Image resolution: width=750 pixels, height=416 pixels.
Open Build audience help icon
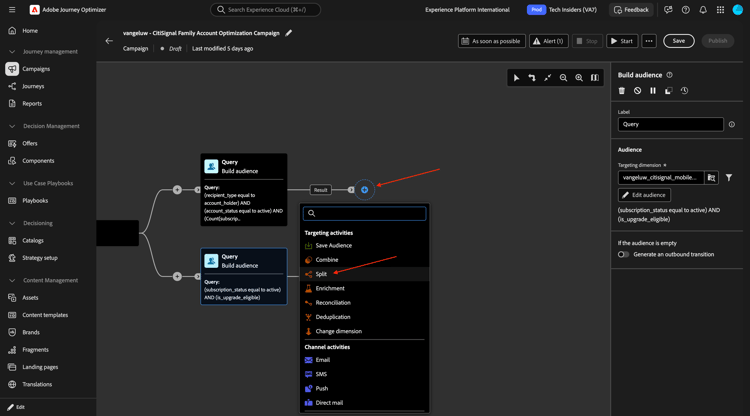pyautogui.click(x=669, y=75)
